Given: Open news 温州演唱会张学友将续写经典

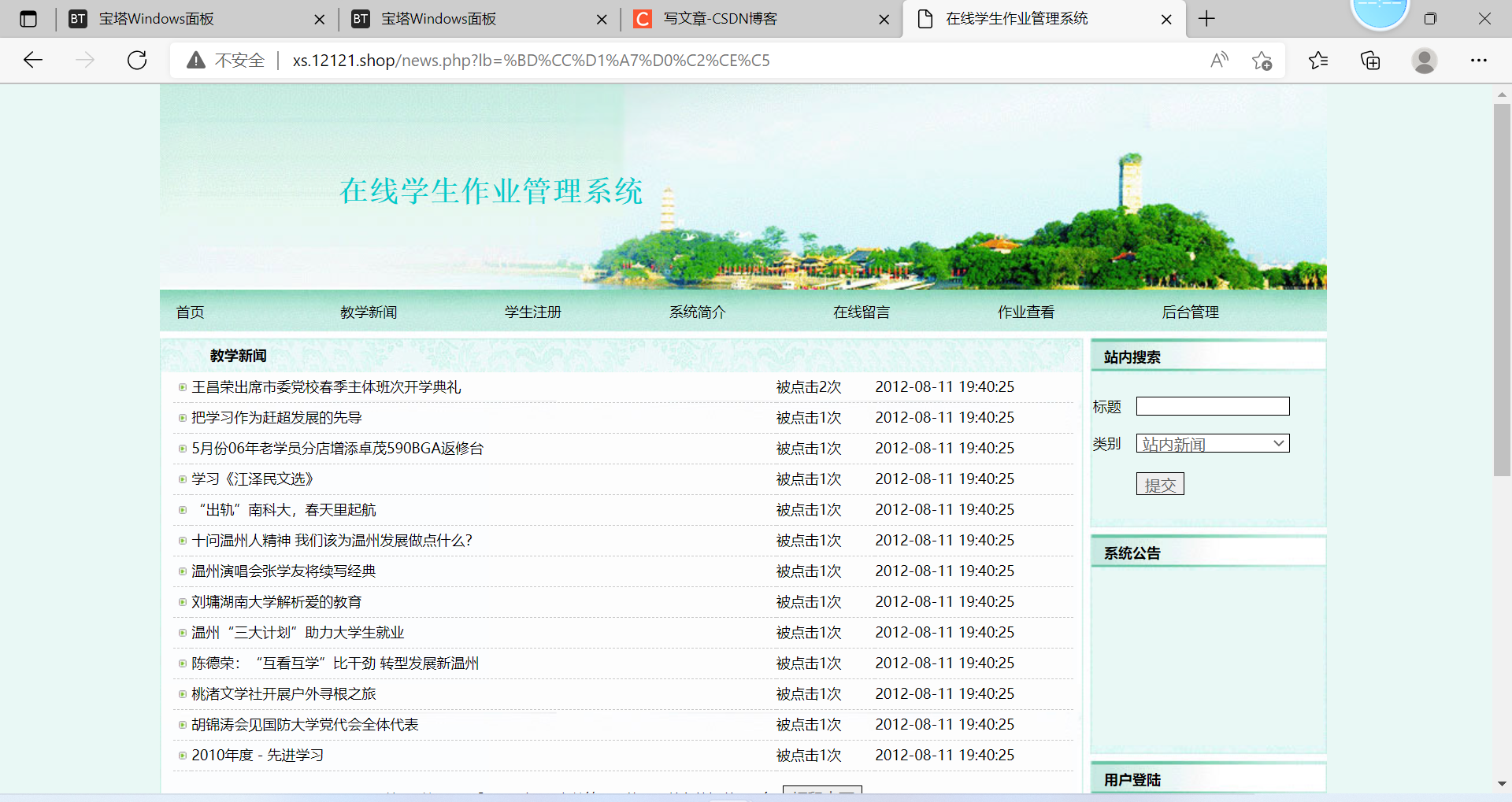Looking at the screenshot, I should (x=283, y=571).
